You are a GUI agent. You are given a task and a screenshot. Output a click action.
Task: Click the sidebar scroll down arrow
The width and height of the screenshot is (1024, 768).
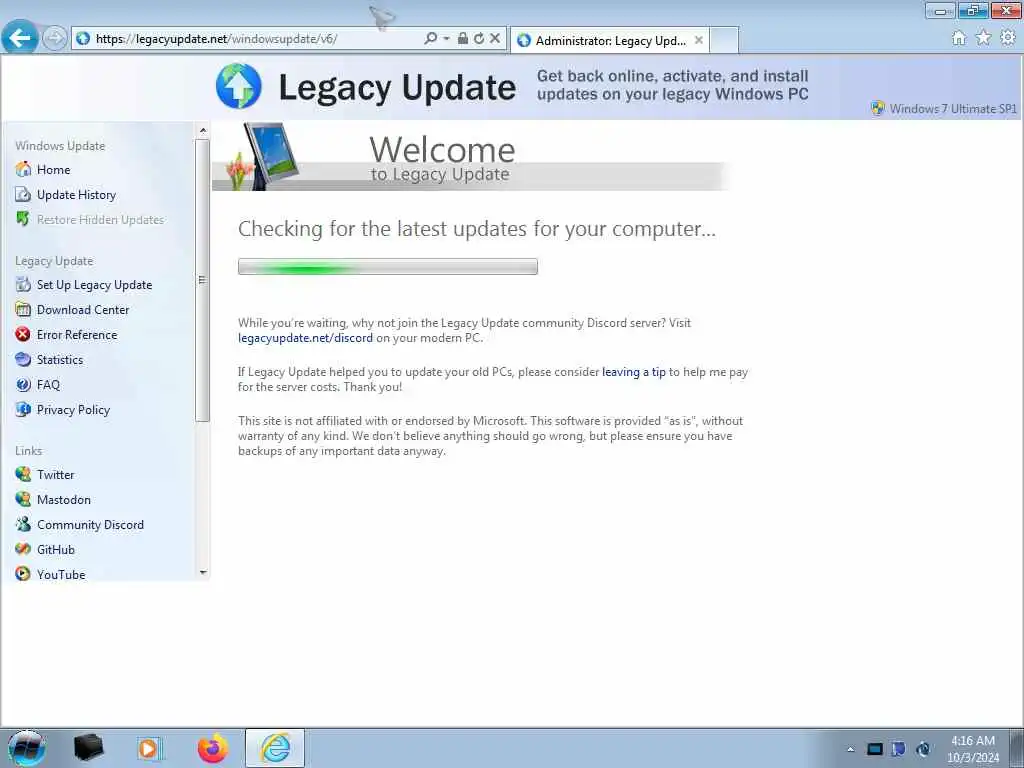coord(202,573)
